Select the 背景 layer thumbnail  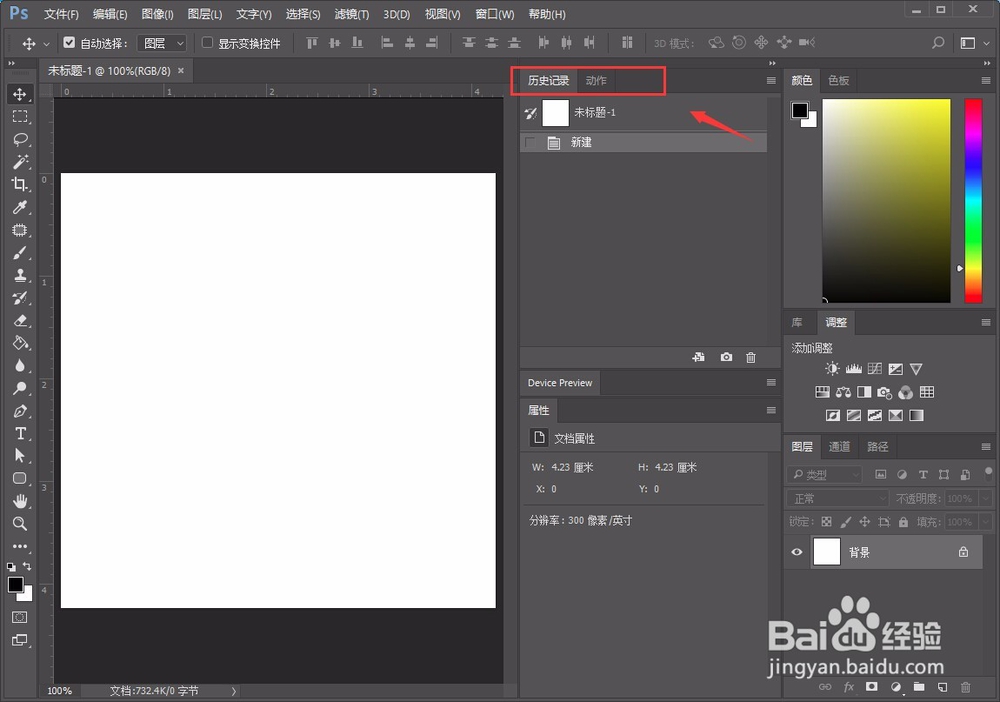(827, 552)
